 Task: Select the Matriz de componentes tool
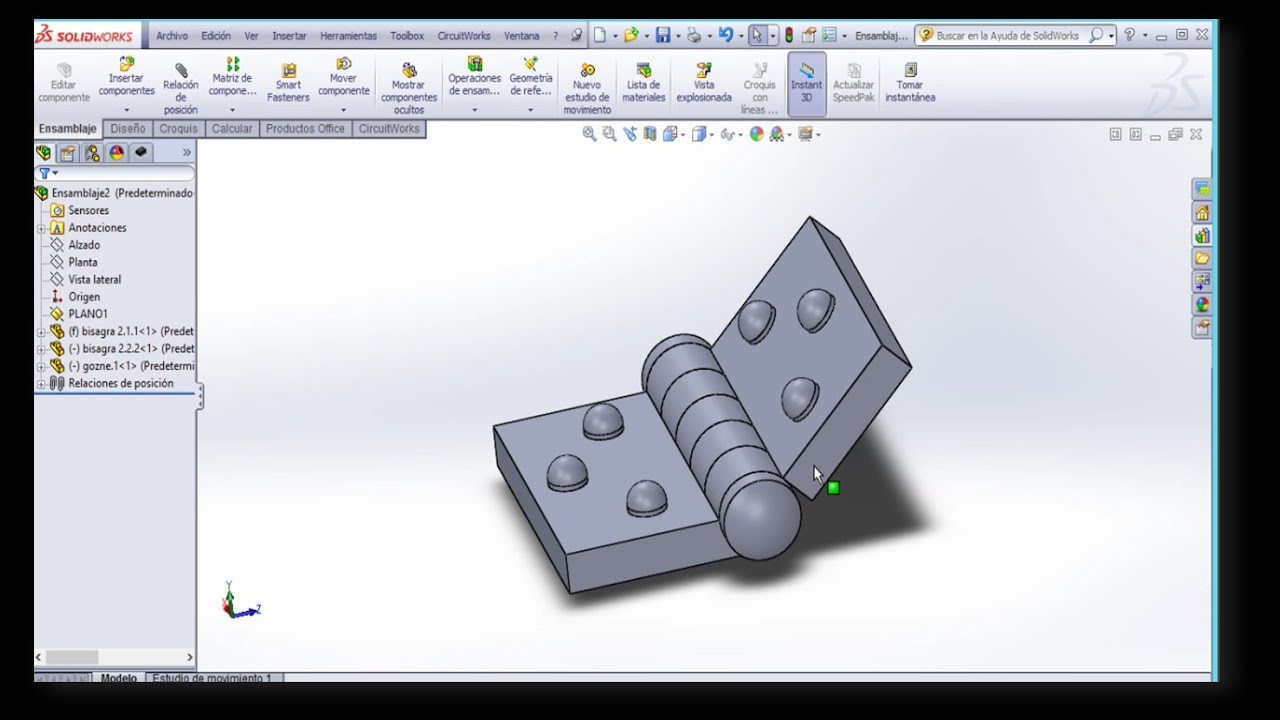(233, 78)
